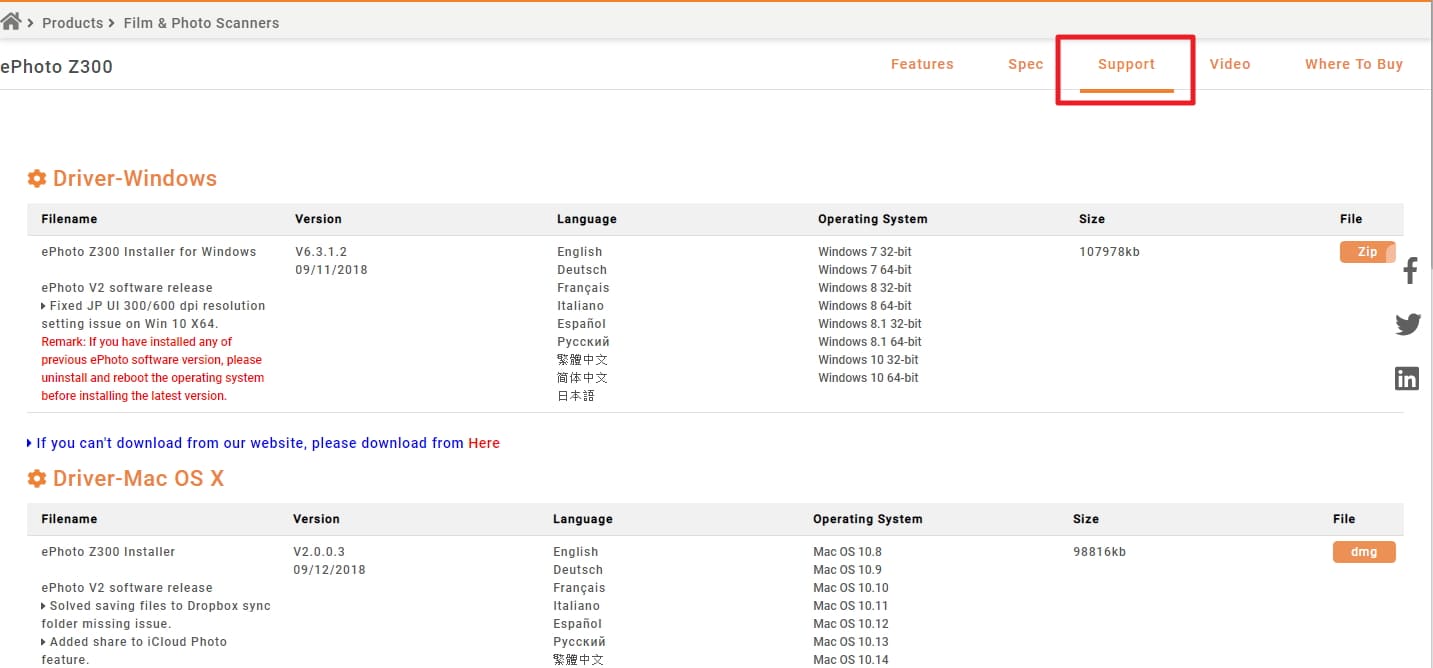Click the Driver-Mac OS X section heading
This screenshot has height=668, width=1433.
click(x=138, y=479)
